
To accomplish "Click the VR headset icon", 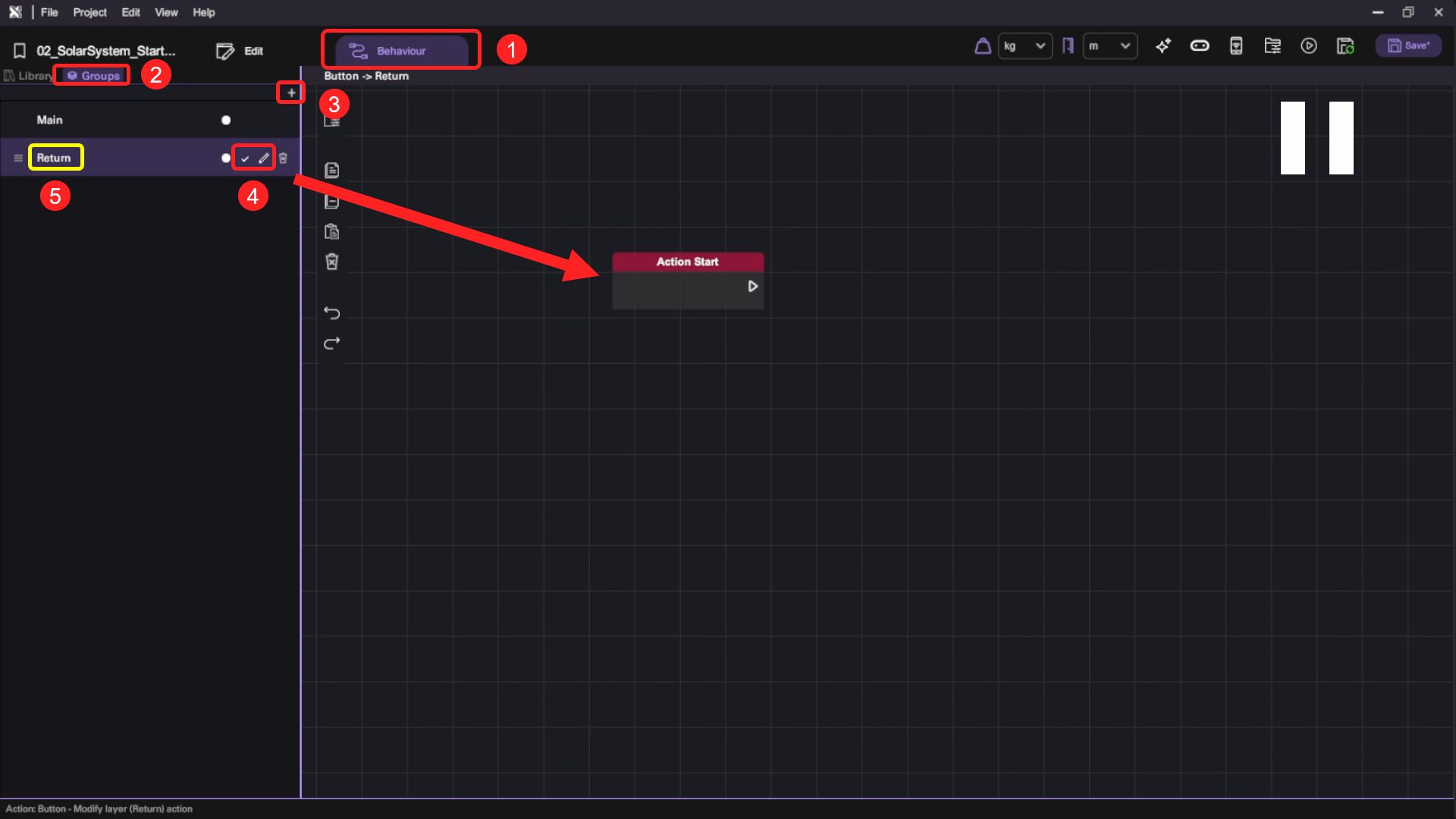I will point(1200,46).
